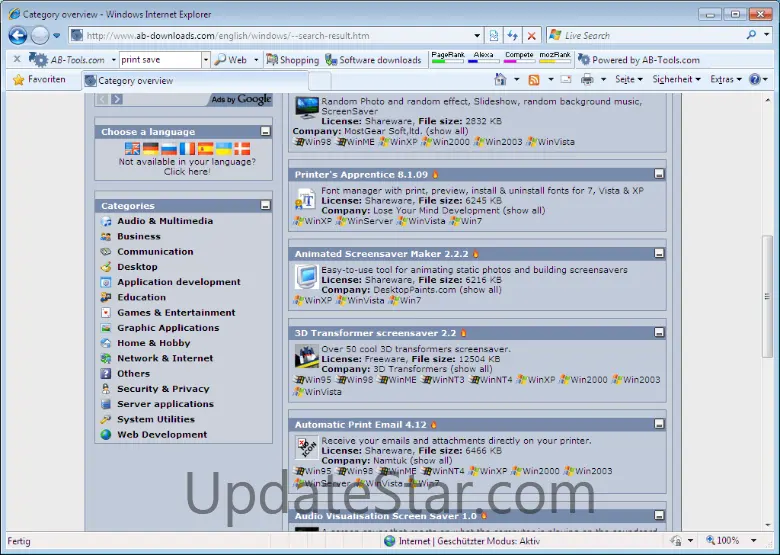Select the Russian flag language
The image size is (780, 555).
(x=169, y=149)
